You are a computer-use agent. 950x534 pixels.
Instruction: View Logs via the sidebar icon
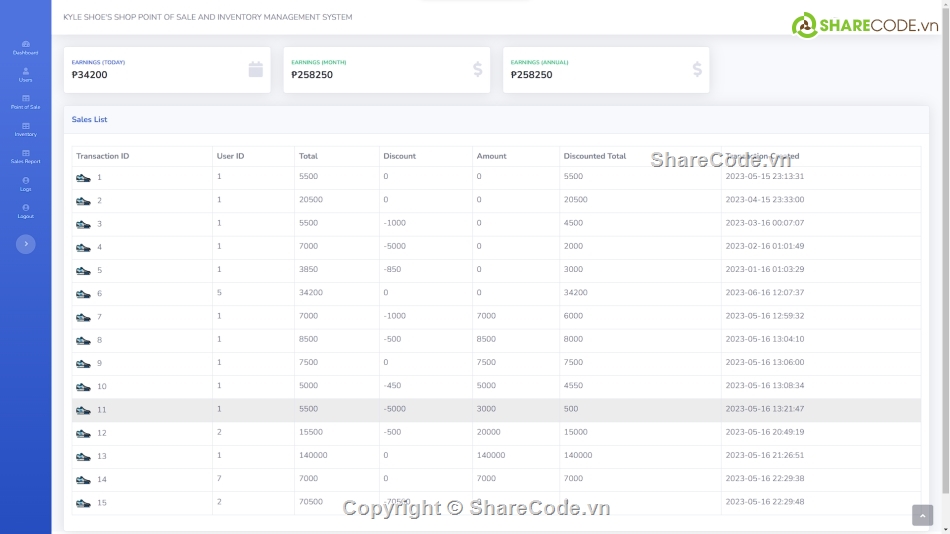point(25,181)
